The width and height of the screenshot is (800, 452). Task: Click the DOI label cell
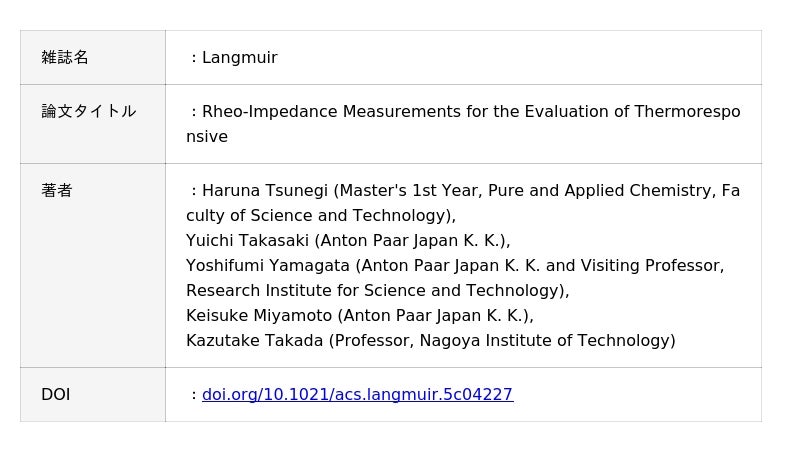[x=56, y=395]
